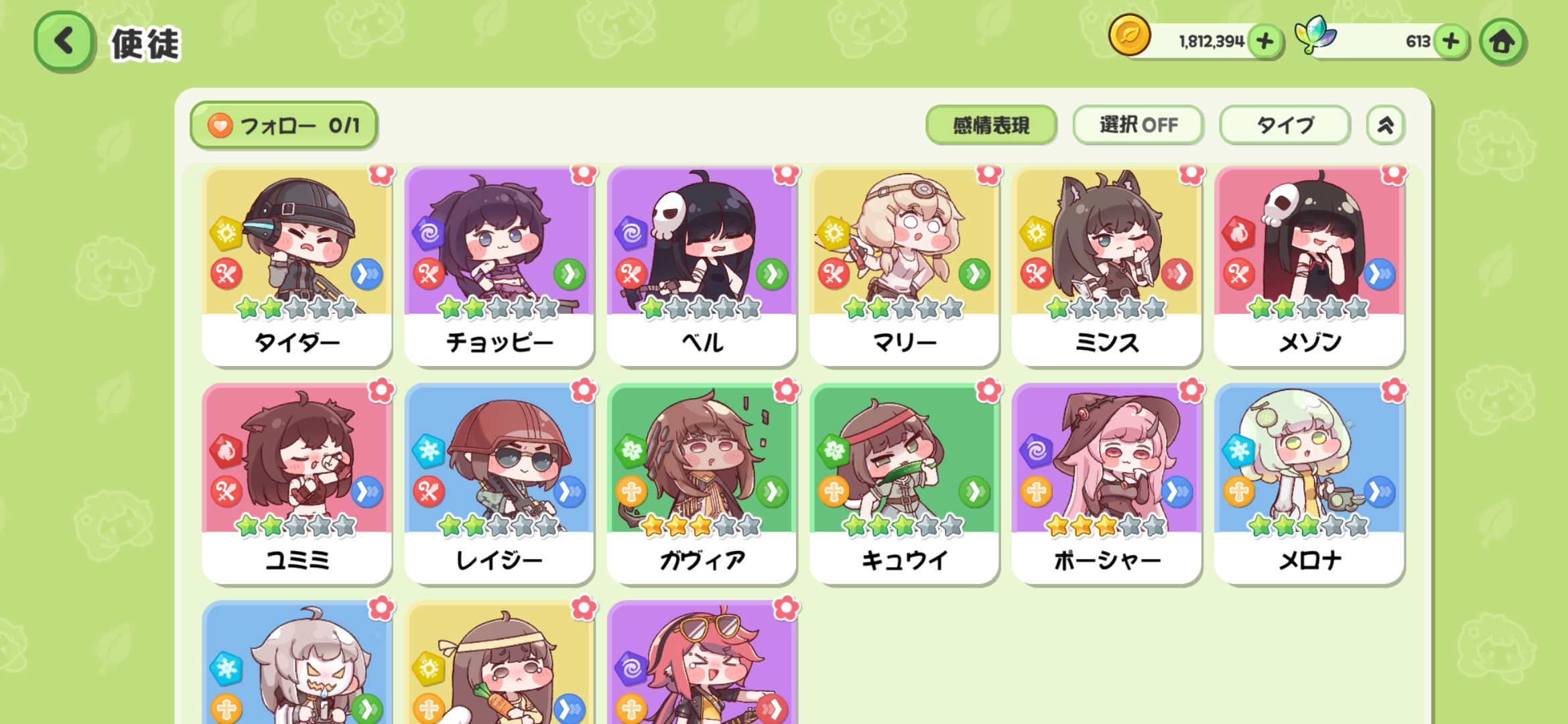Select the チョッピー character card

[x=499, y=267]
